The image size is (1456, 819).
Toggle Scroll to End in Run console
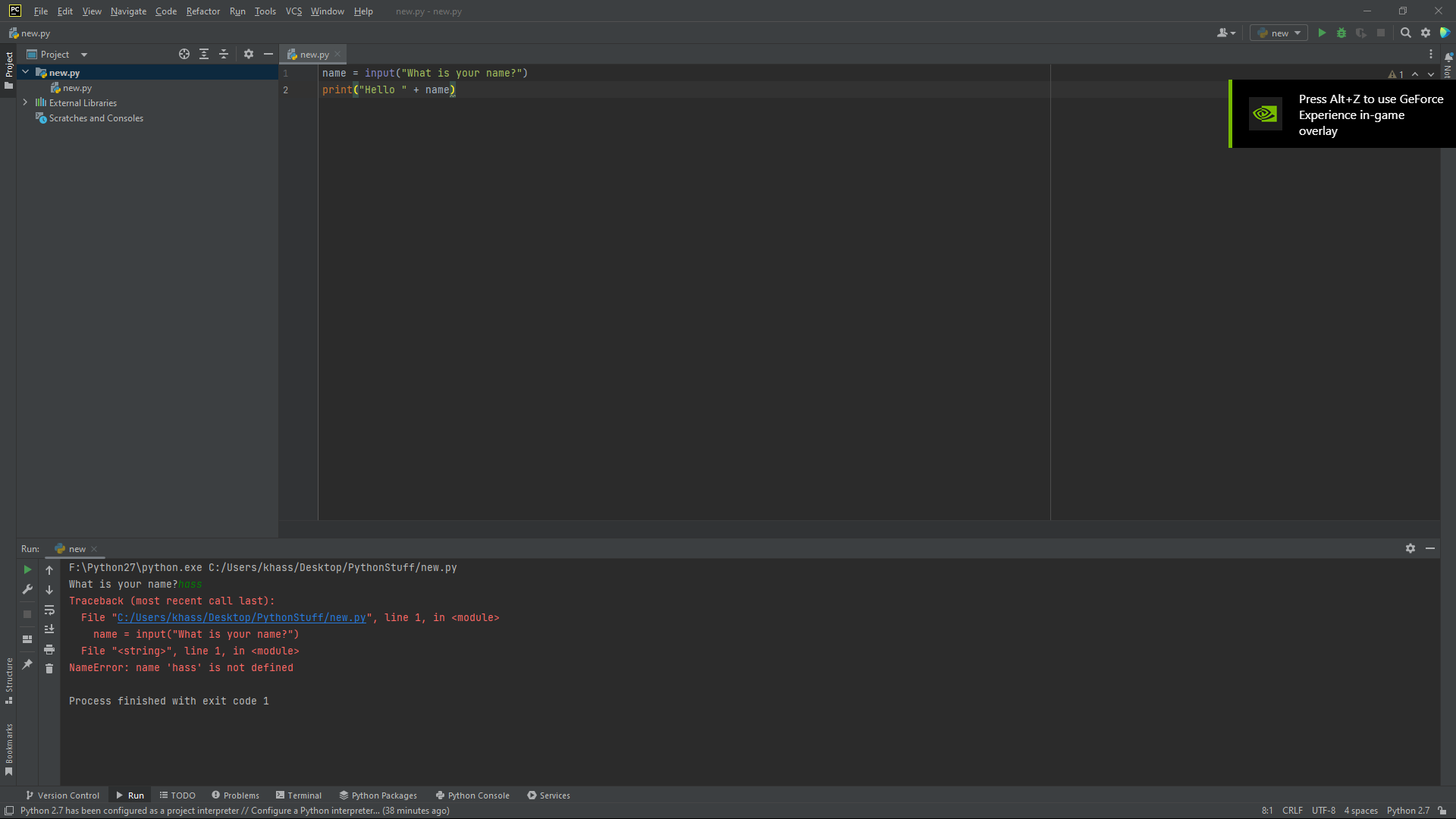click(49, 629)
